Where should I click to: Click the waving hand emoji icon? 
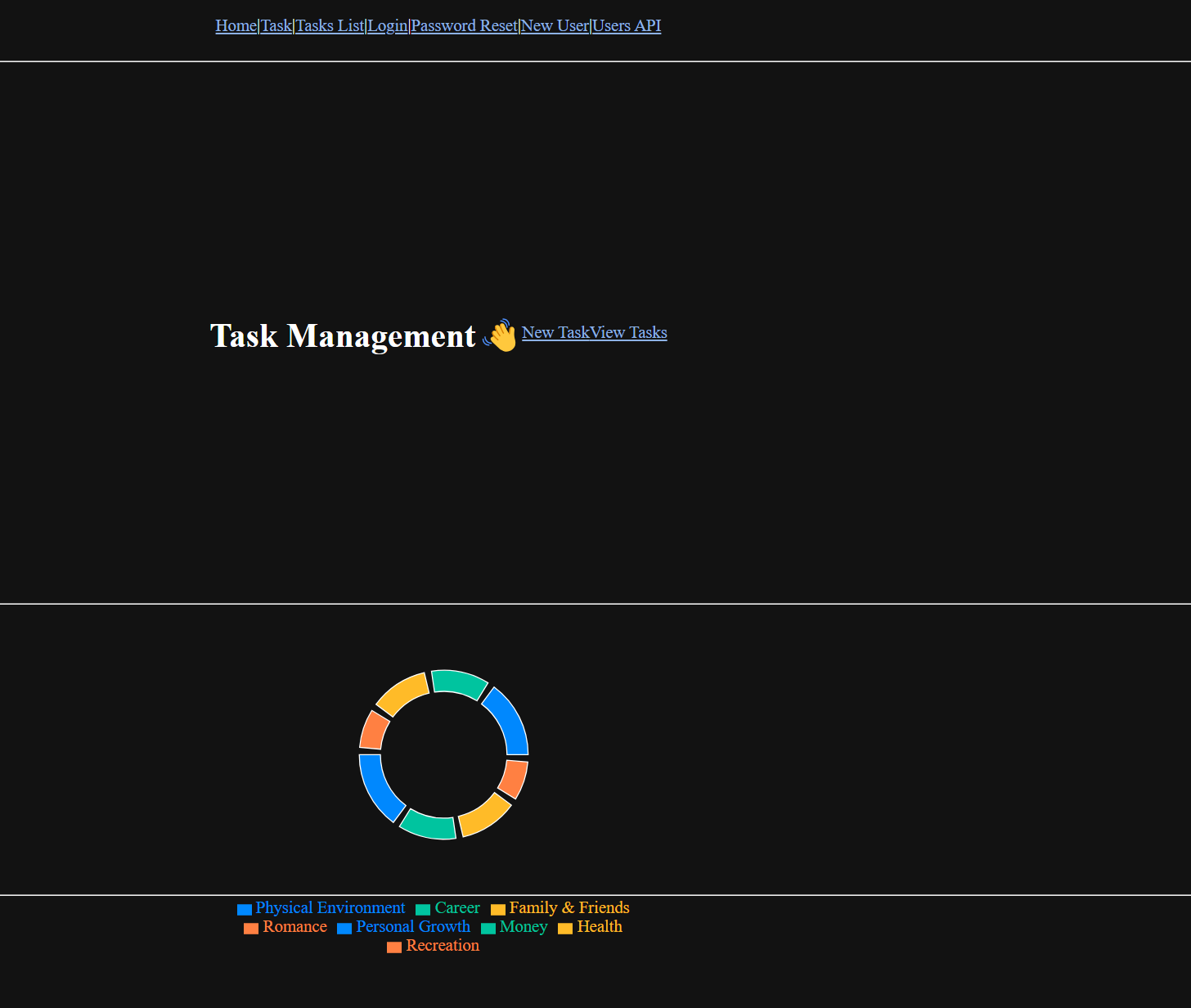point(500,335)
